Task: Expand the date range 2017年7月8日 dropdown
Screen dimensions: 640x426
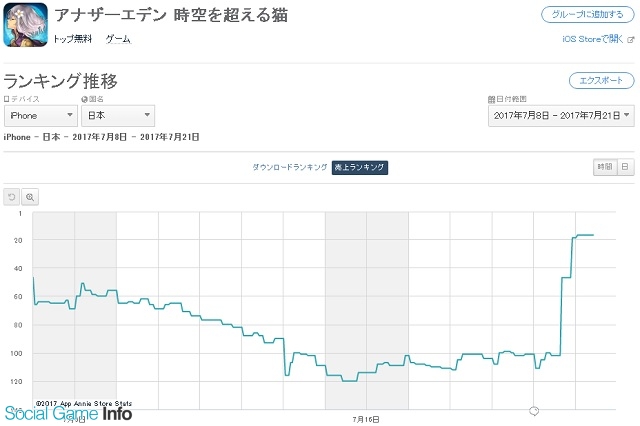Action: tap(561, 115)
